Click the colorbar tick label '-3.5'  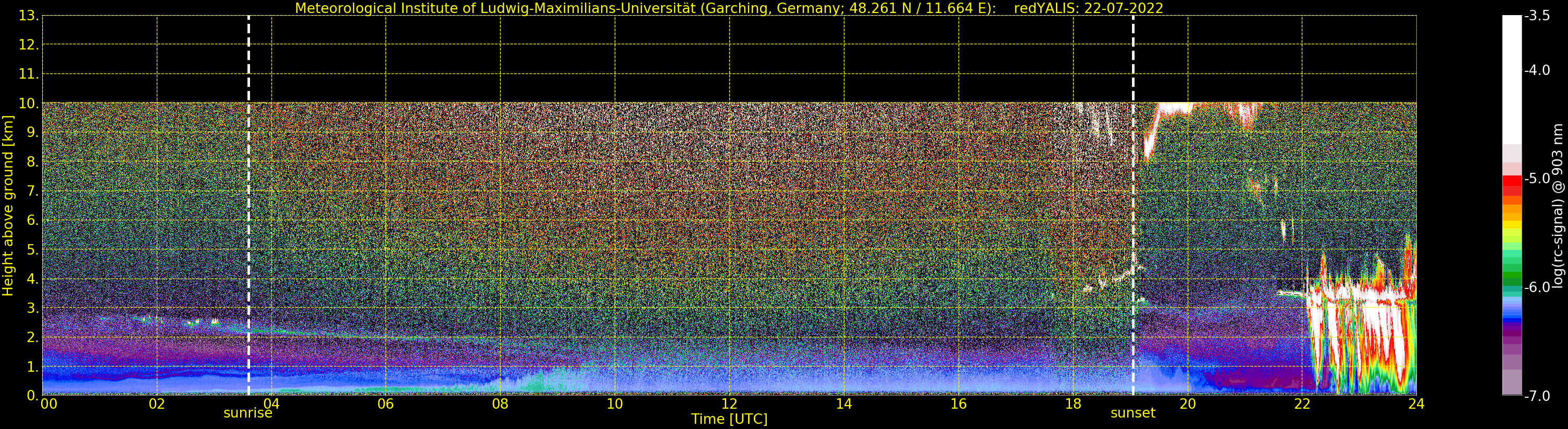coord(1538,16)
